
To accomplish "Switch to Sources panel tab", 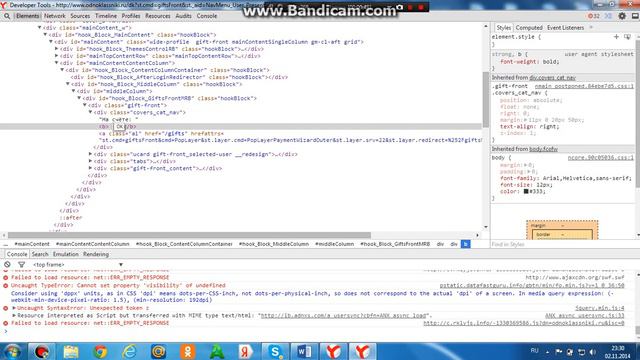I will coord(80,16).
